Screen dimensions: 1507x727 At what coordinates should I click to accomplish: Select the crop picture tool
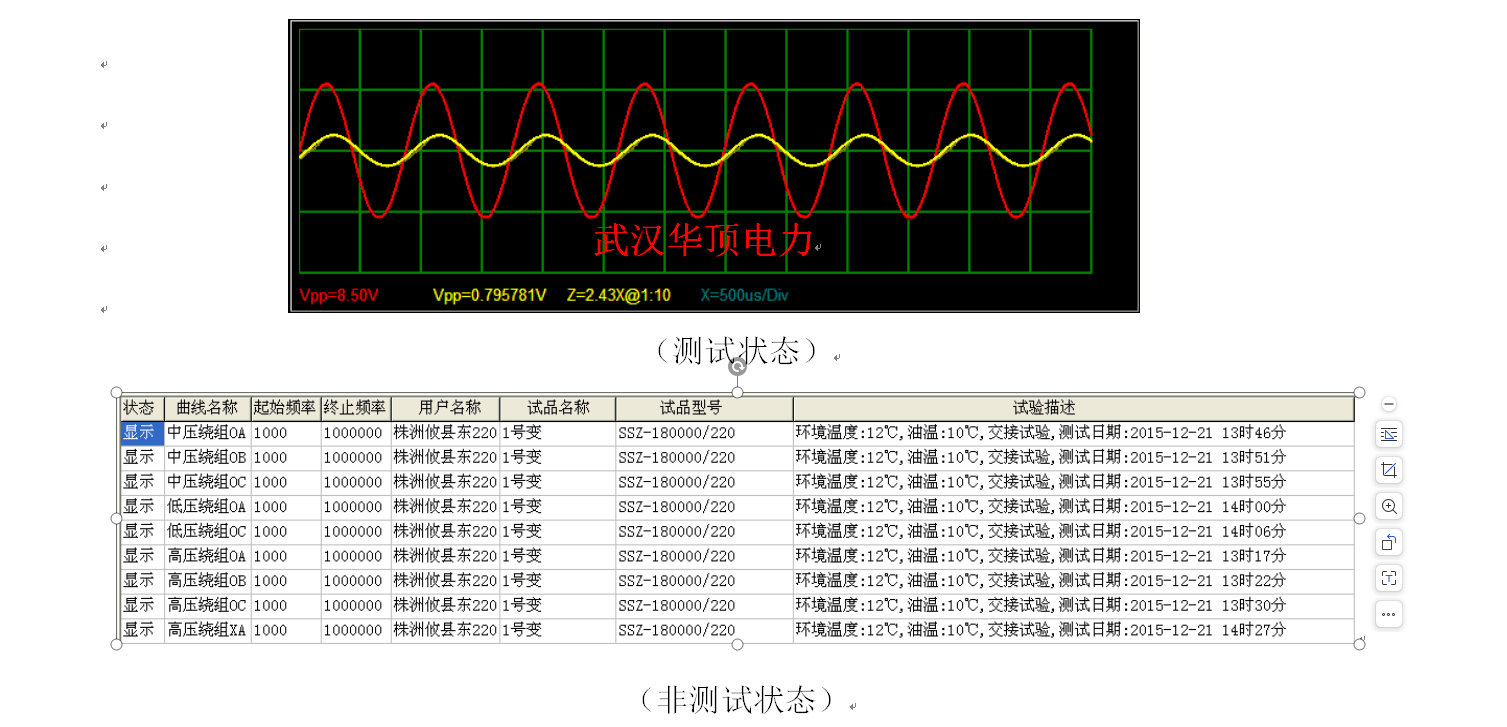click(1389, 470)
